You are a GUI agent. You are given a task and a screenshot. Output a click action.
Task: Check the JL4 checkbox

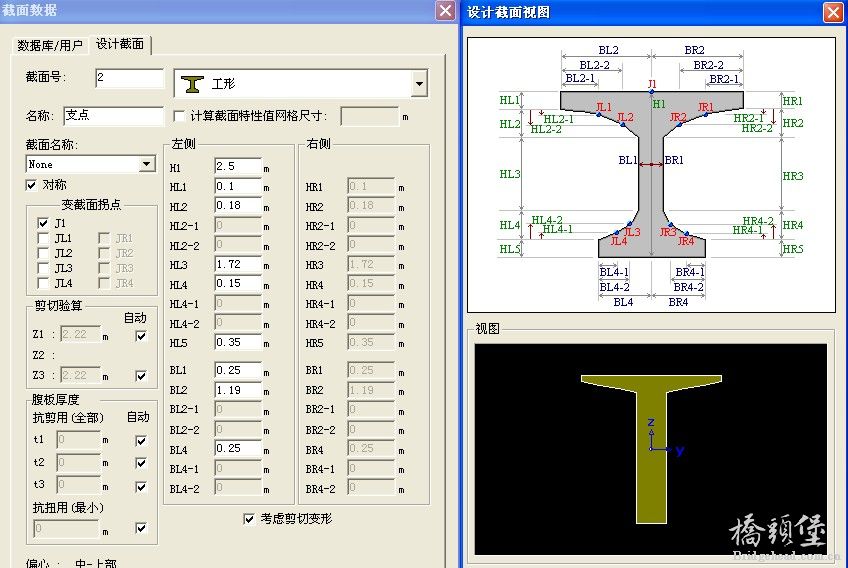pos(43,283)
